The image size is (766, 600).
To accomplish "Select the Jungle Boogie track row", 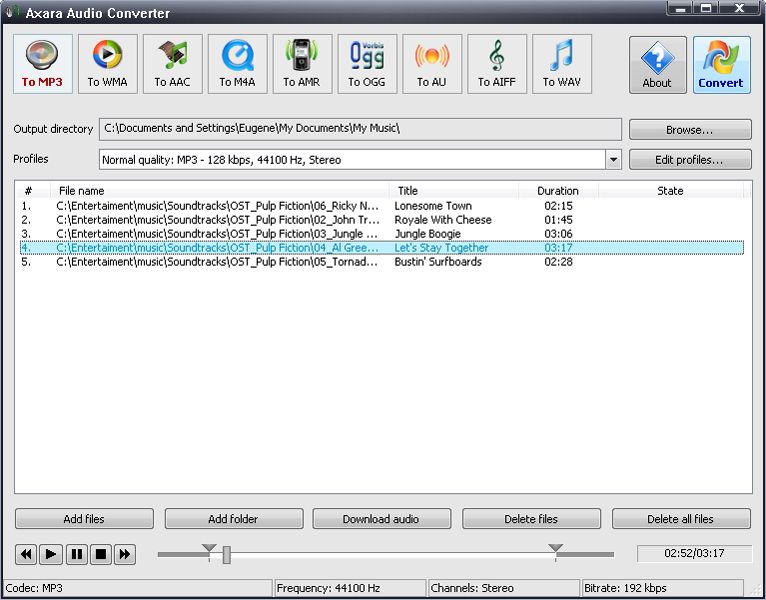I will click(x=382, y=234).
